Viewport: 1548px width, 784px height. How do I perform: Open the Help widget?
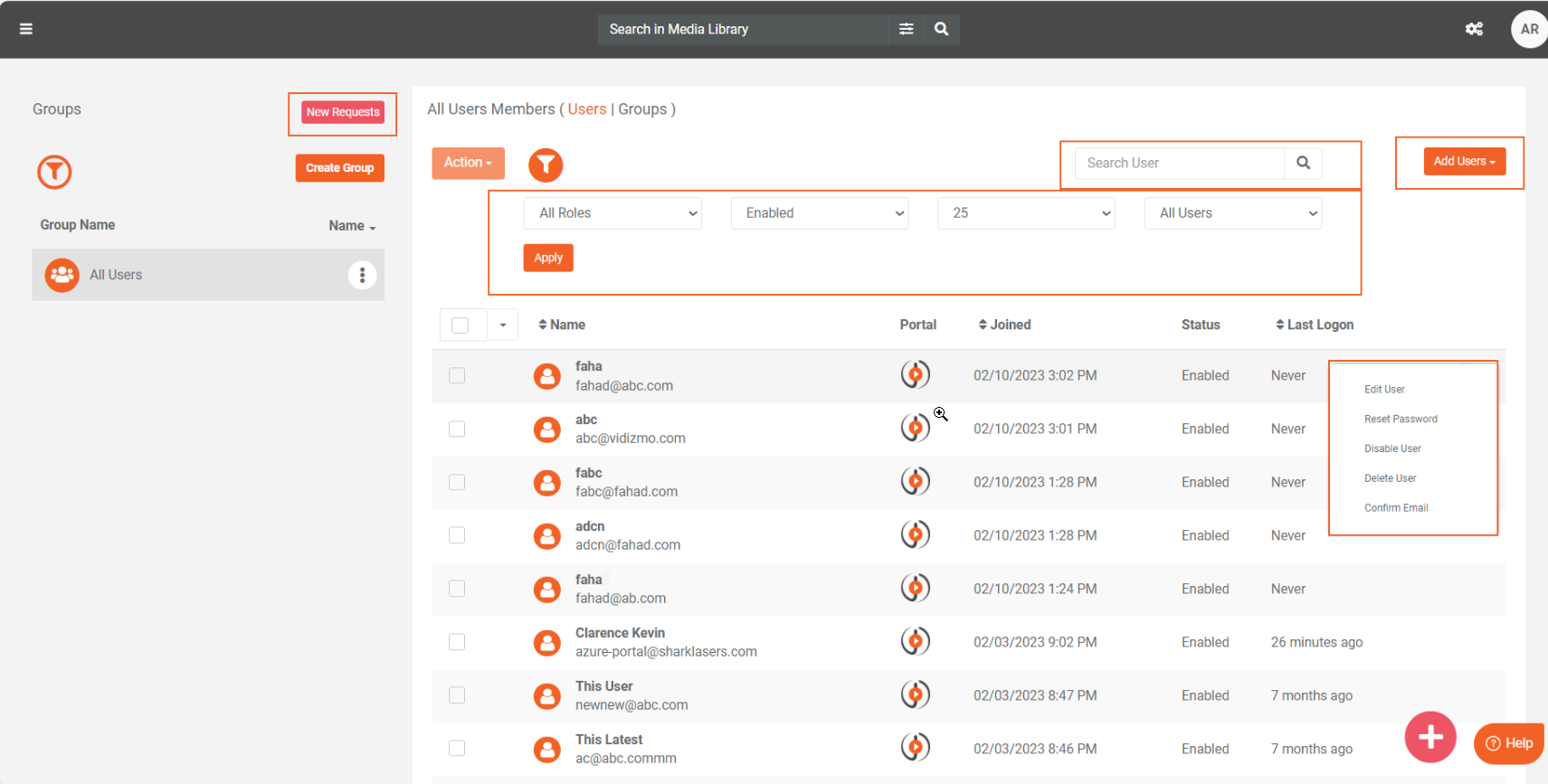tap(1509, 743)
